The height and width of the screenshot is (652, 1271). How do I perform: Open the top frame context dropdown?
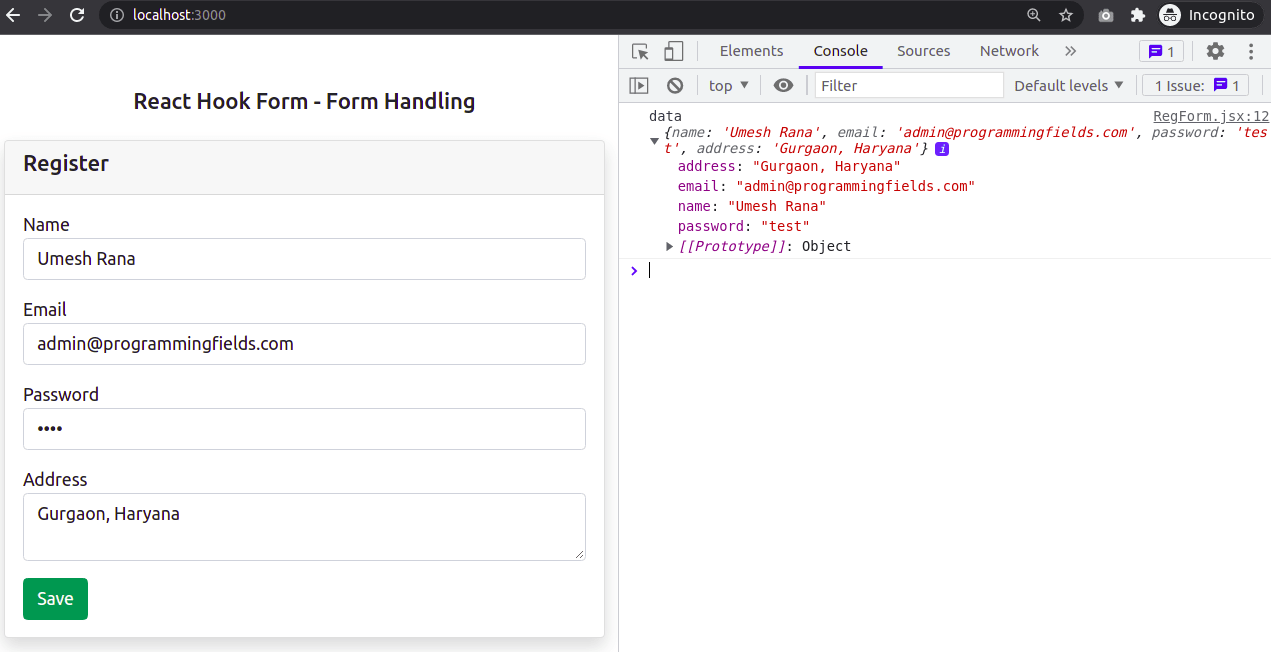coord(727,85)
